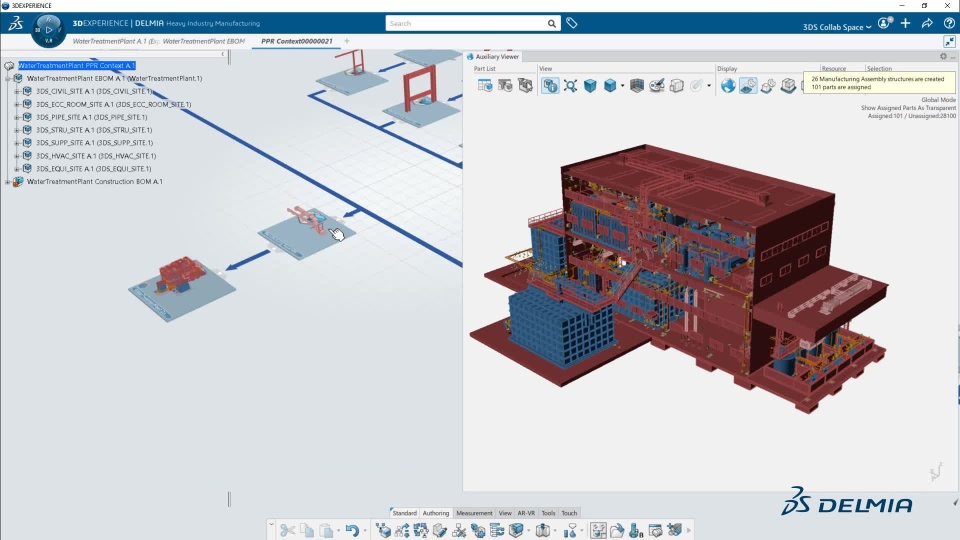Switch to the AR-VR toolbar tab

(x=526, y=513)
